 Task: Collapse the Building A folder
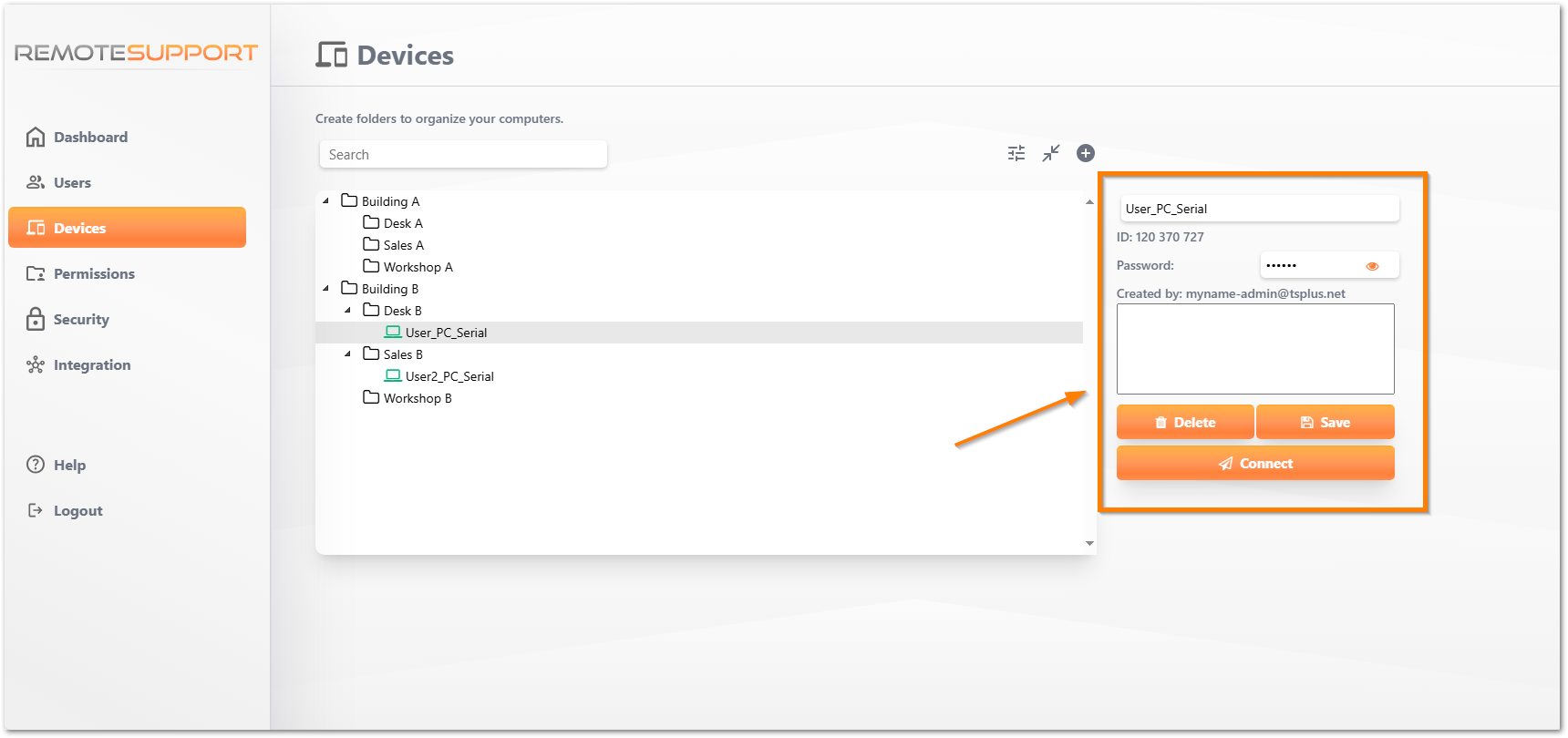coord(326,201)
